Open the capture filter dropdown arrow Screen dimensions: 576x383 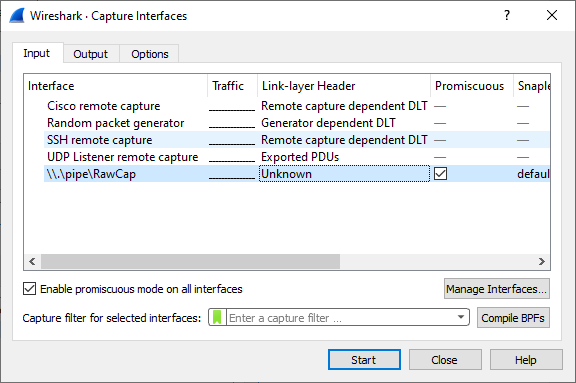click(x=461, y=317)
